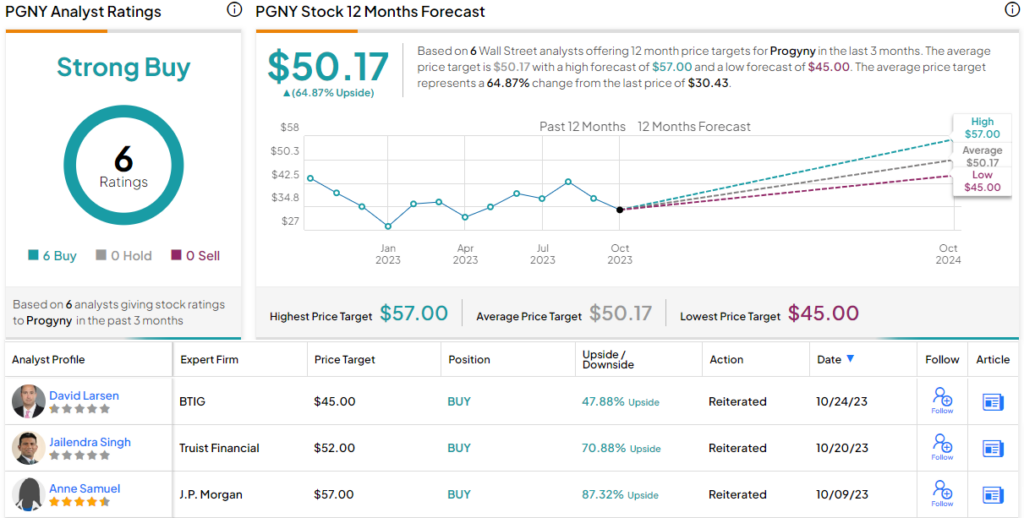Screen dimensions: 1024x518
Task: Open article icon for Jailendra Singh row
Action: coord(992,448)
